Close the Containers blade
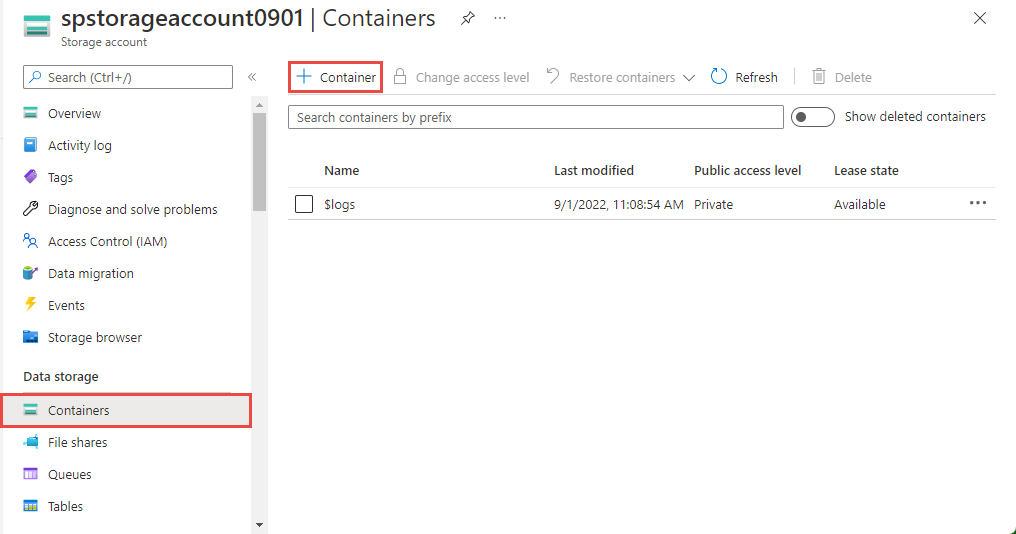Viewport: 1016px width, 534px height. click(x=980, y=18)
